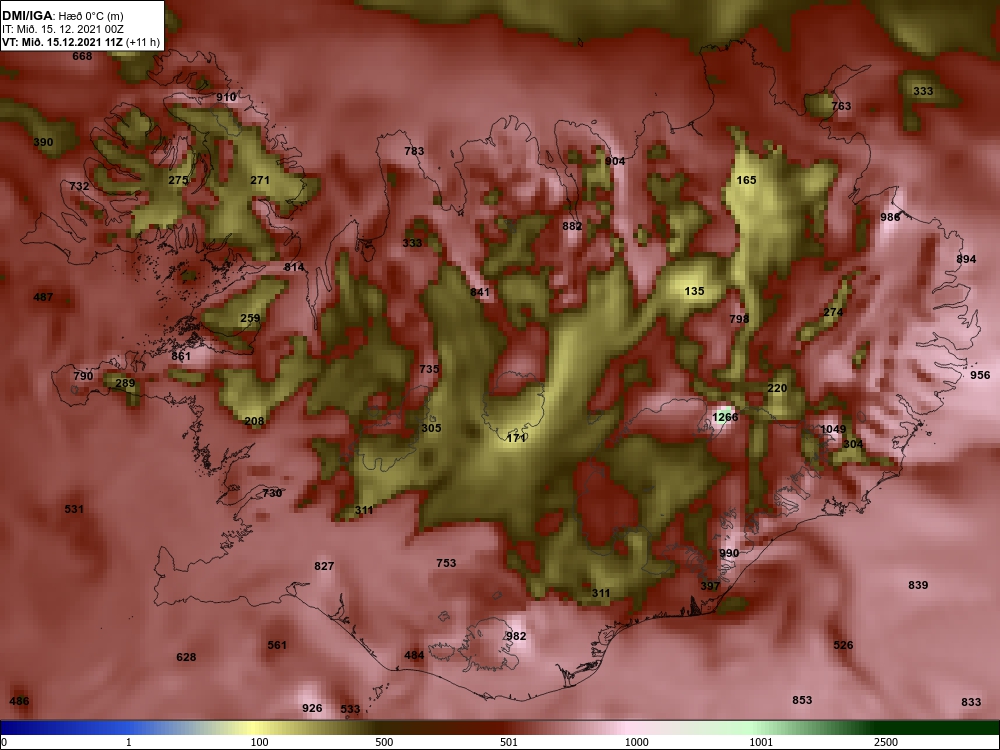Click the colour scale label 2500

[886, 742]
